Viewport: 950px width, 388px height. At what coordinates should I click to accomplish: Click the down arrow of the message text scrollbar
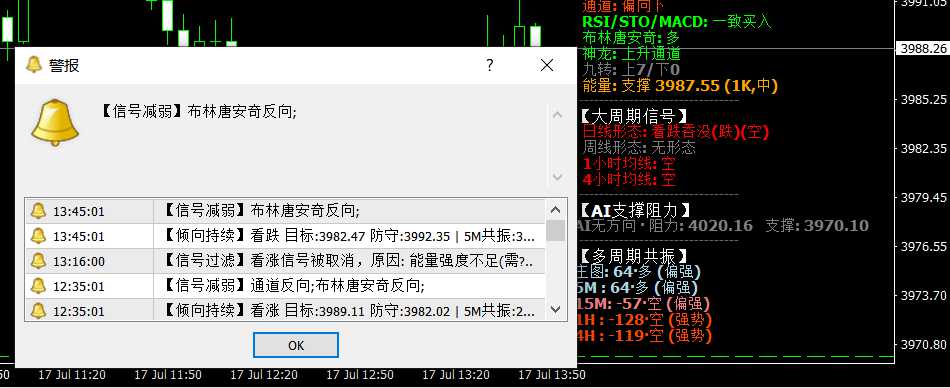[x=557, y=177]
